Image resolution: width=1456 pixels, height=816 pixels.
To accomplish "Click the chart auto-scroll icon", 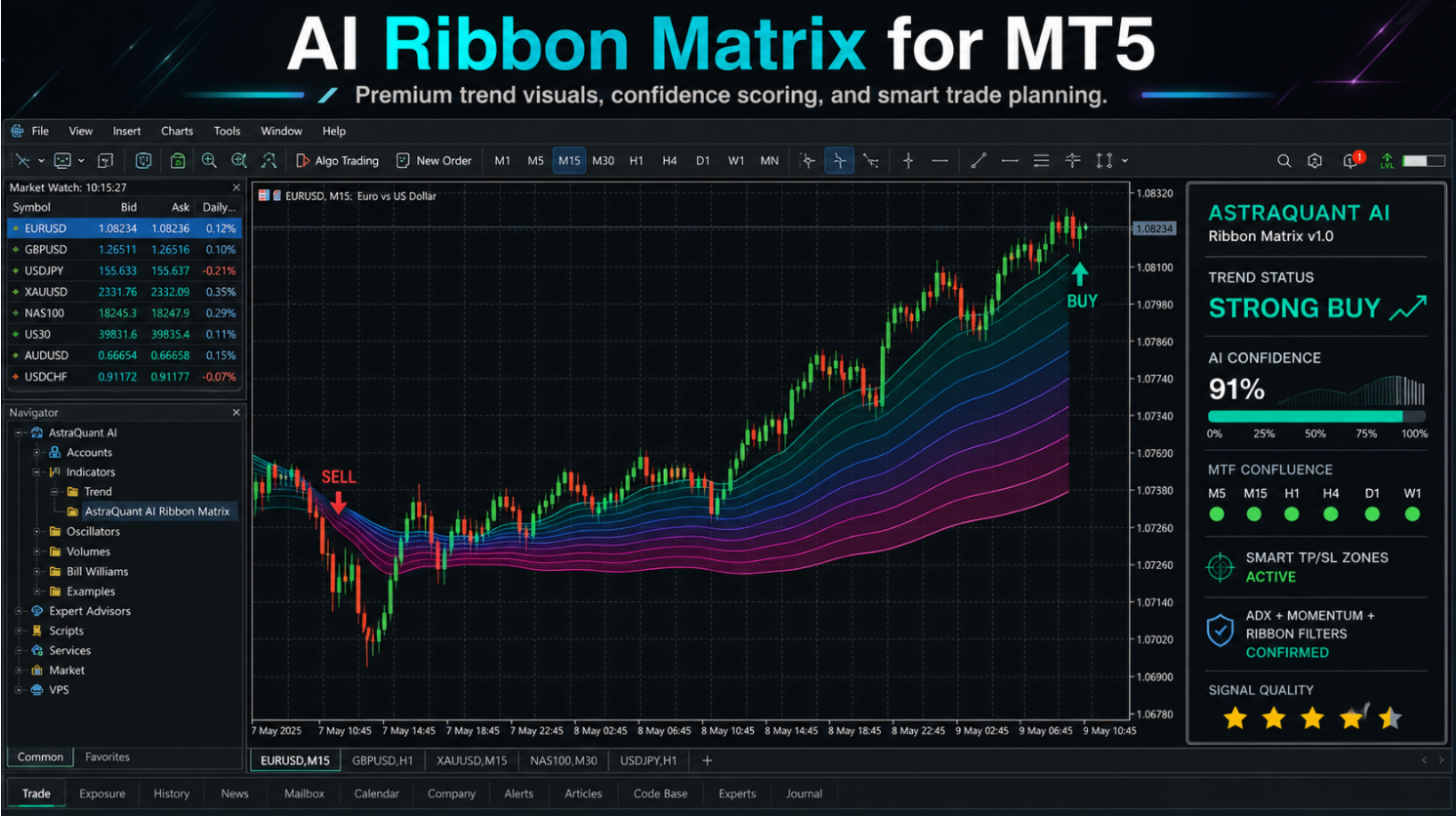I will pyautogui.click(x=269, y=161).
